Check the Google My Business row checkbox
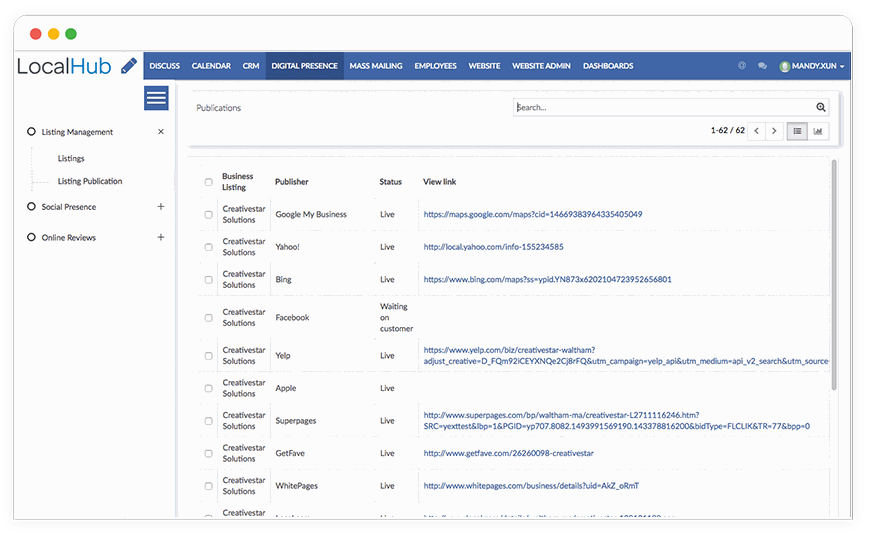This screenshot has width=869, height=535. (x=209, y=214)
